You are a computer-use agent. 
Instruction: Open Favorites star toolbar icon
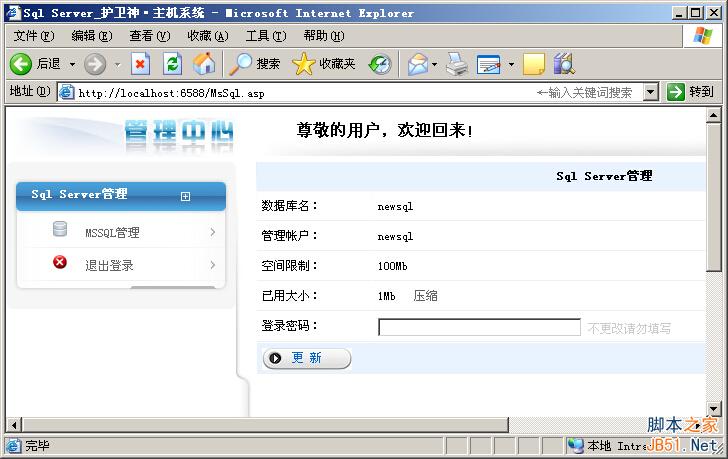tap(304, 64)
